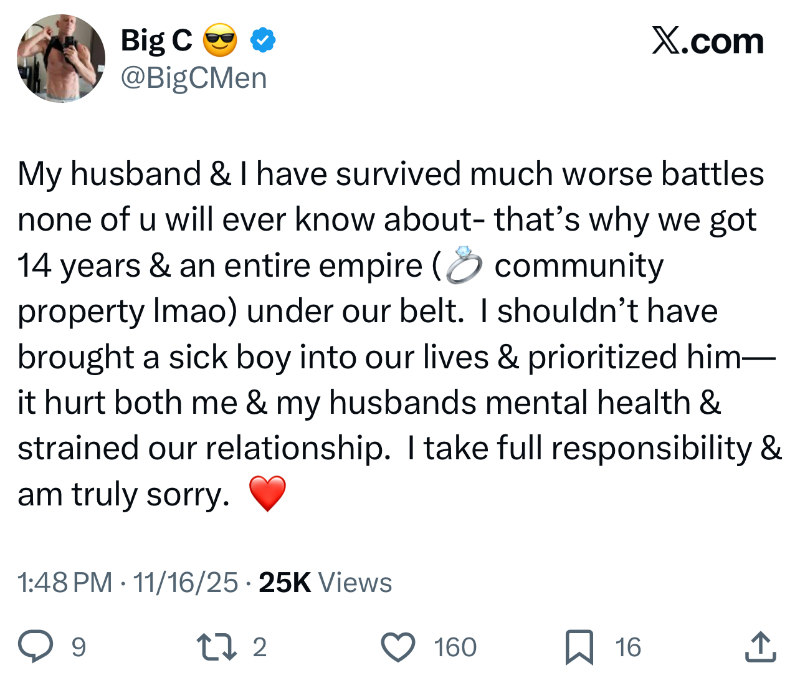
Task: Click the sunglasses emoji next to Big C
Action: click(x=219, y=41)
